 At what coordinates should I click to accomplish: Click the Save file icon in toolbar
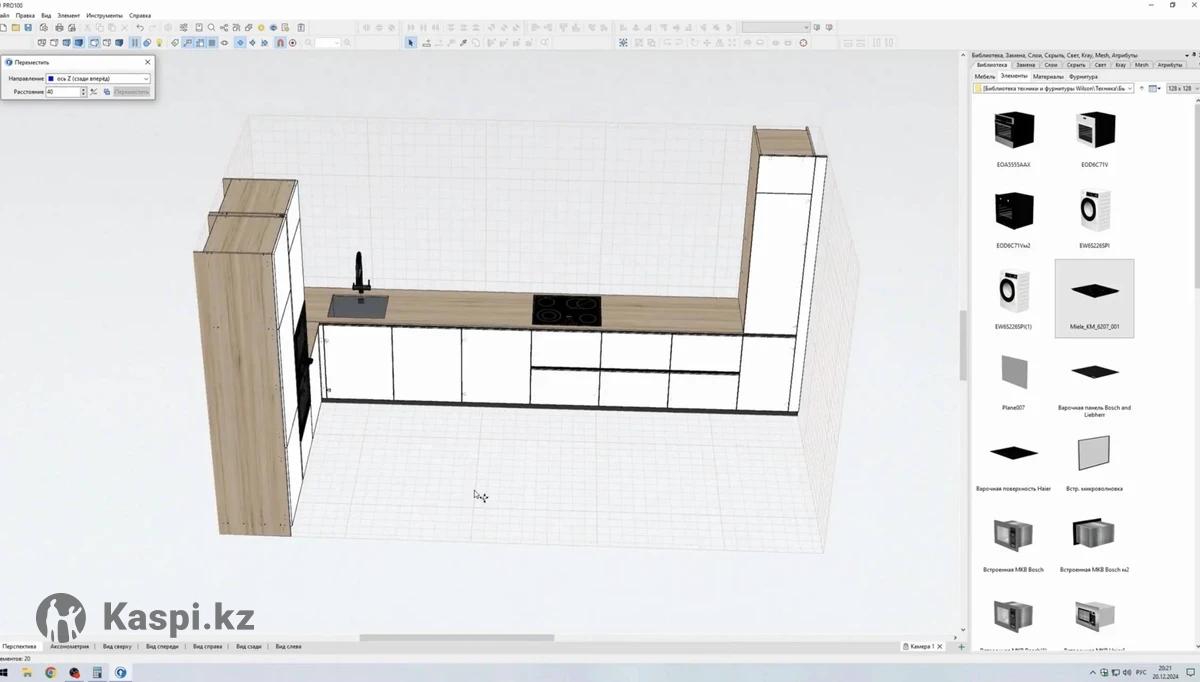click(x=29, y=28)
